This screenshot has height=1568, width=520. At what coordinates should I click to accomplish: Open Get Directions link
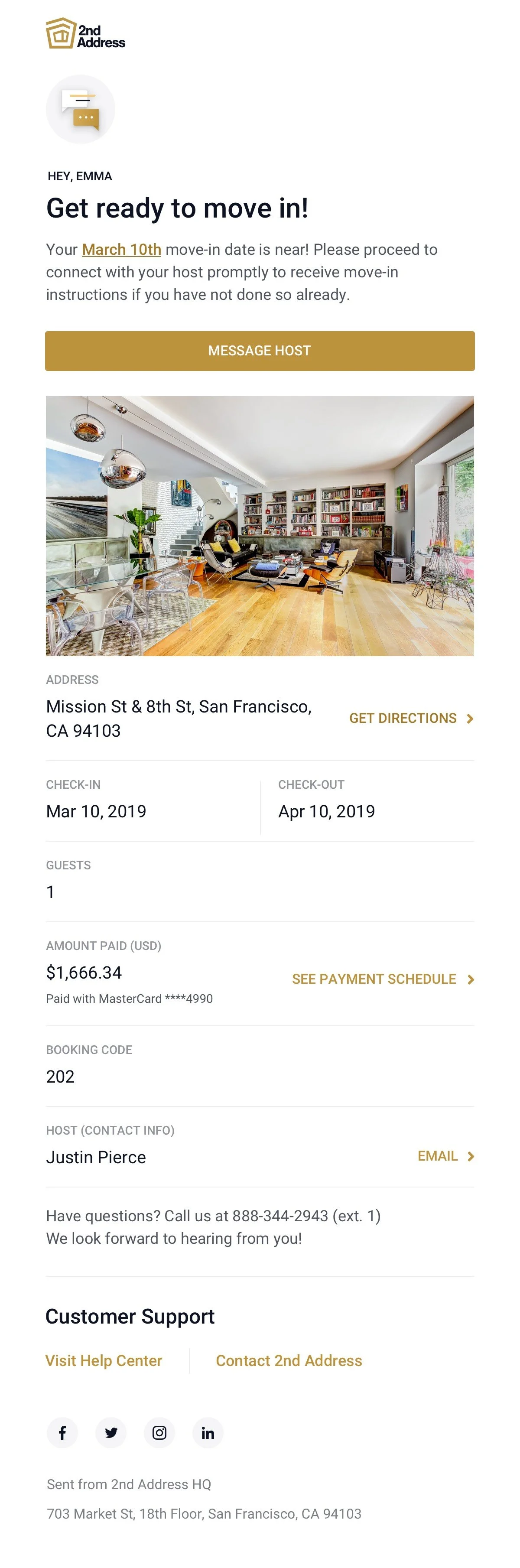403,718
